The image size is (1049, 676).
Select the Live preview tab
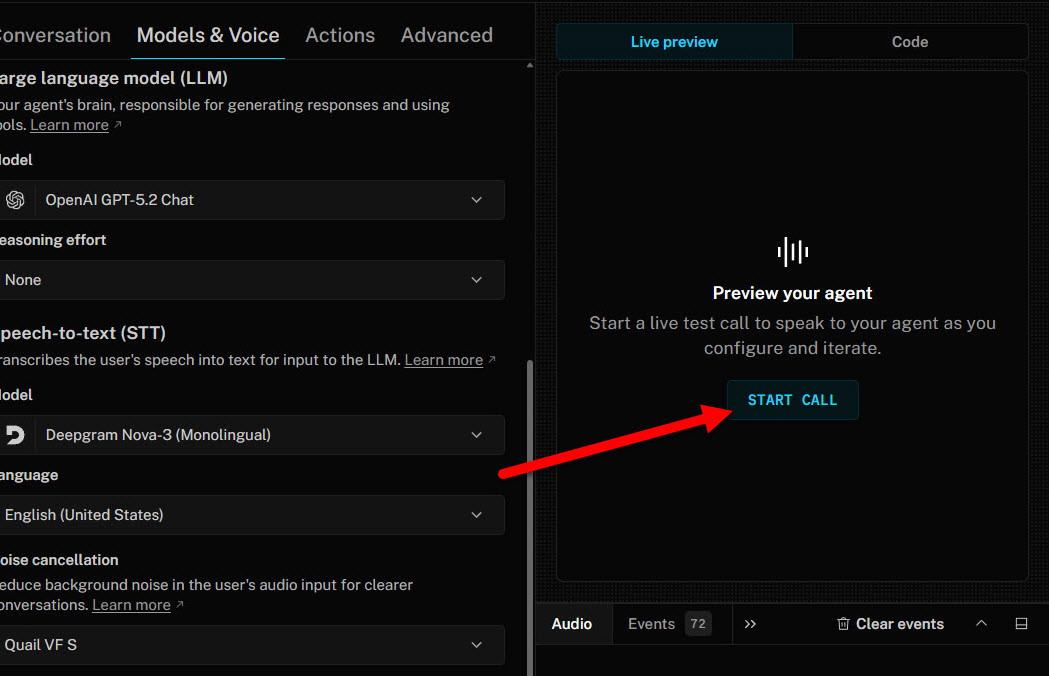[x=674, y=41]
